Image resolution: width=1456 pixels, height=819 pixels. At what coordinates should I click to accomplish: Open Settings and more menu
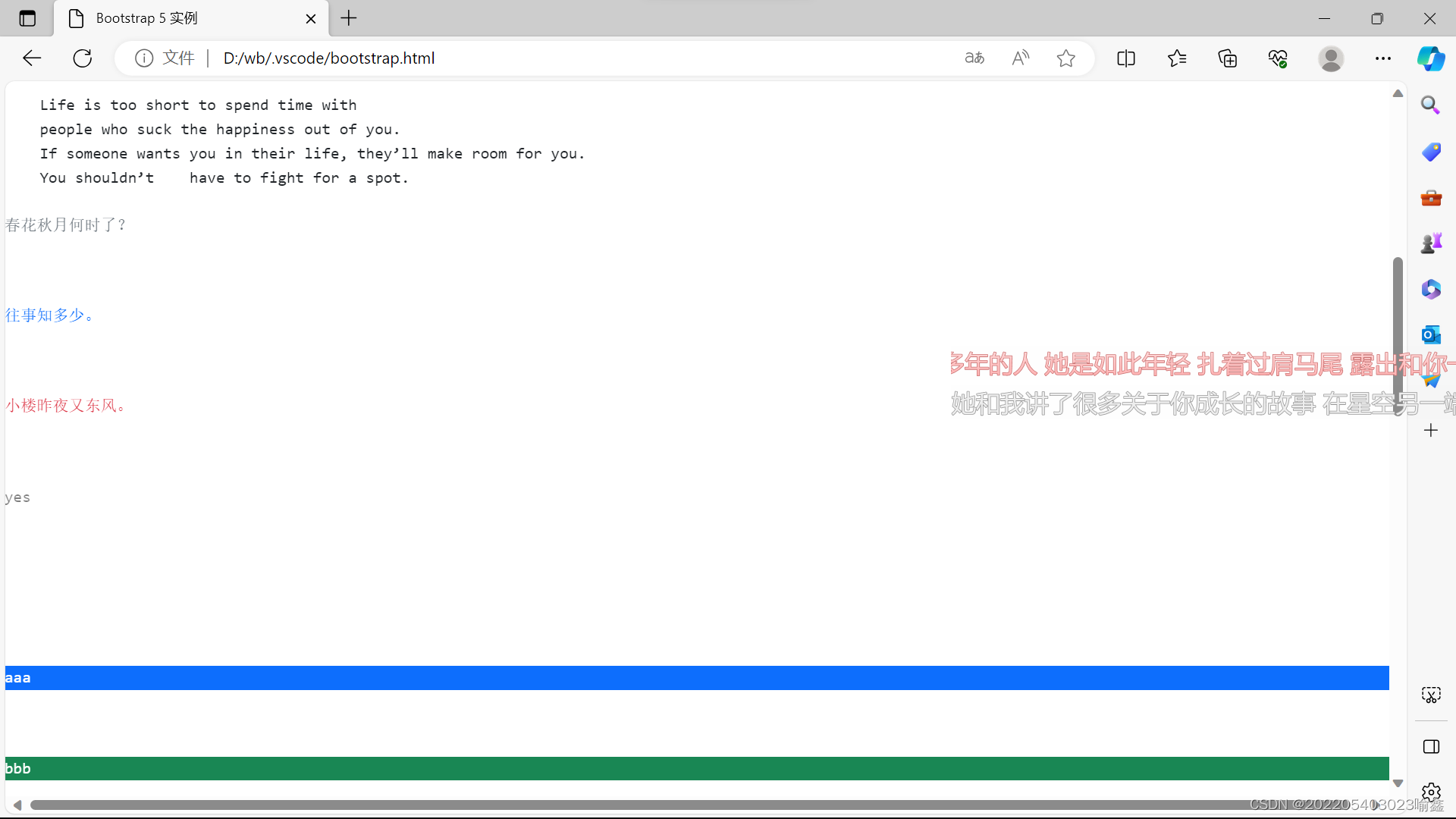tap(1383, 58)
